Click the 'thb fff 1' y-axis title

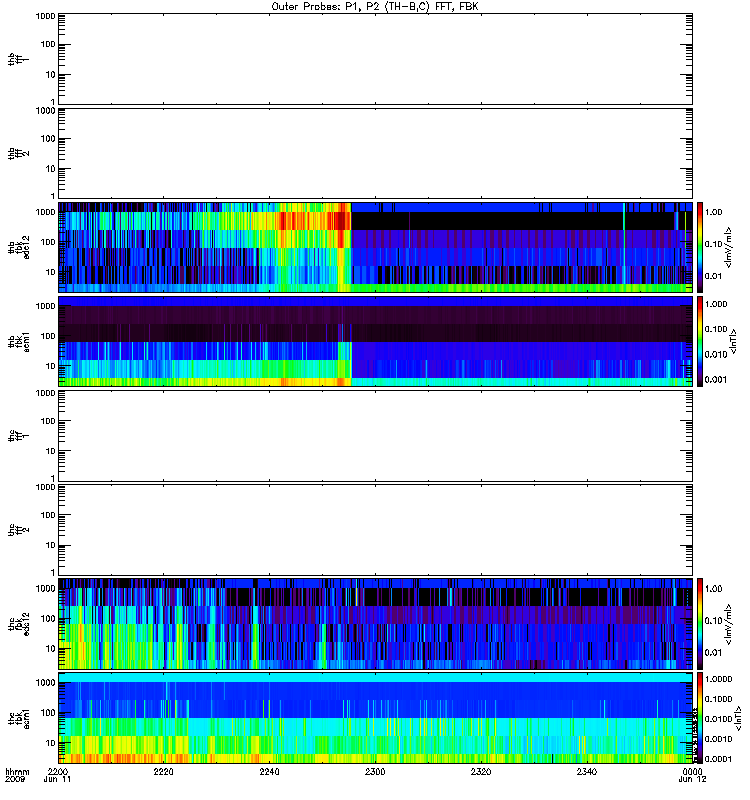pyautogui.click(x=18, y=59)
